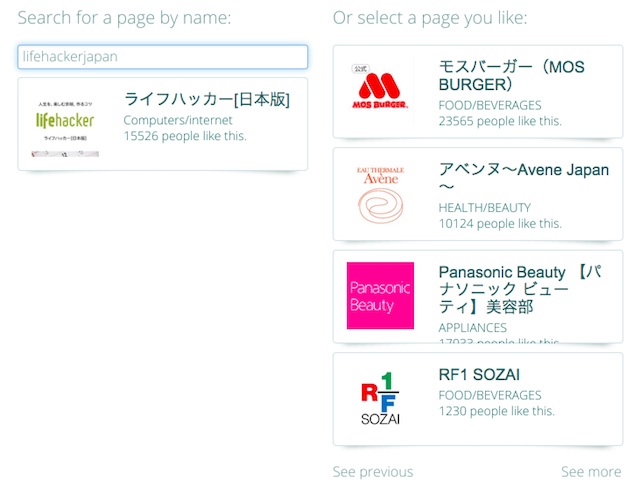Click the RF1 SOZAI logo thumbnail

(380, 398)
